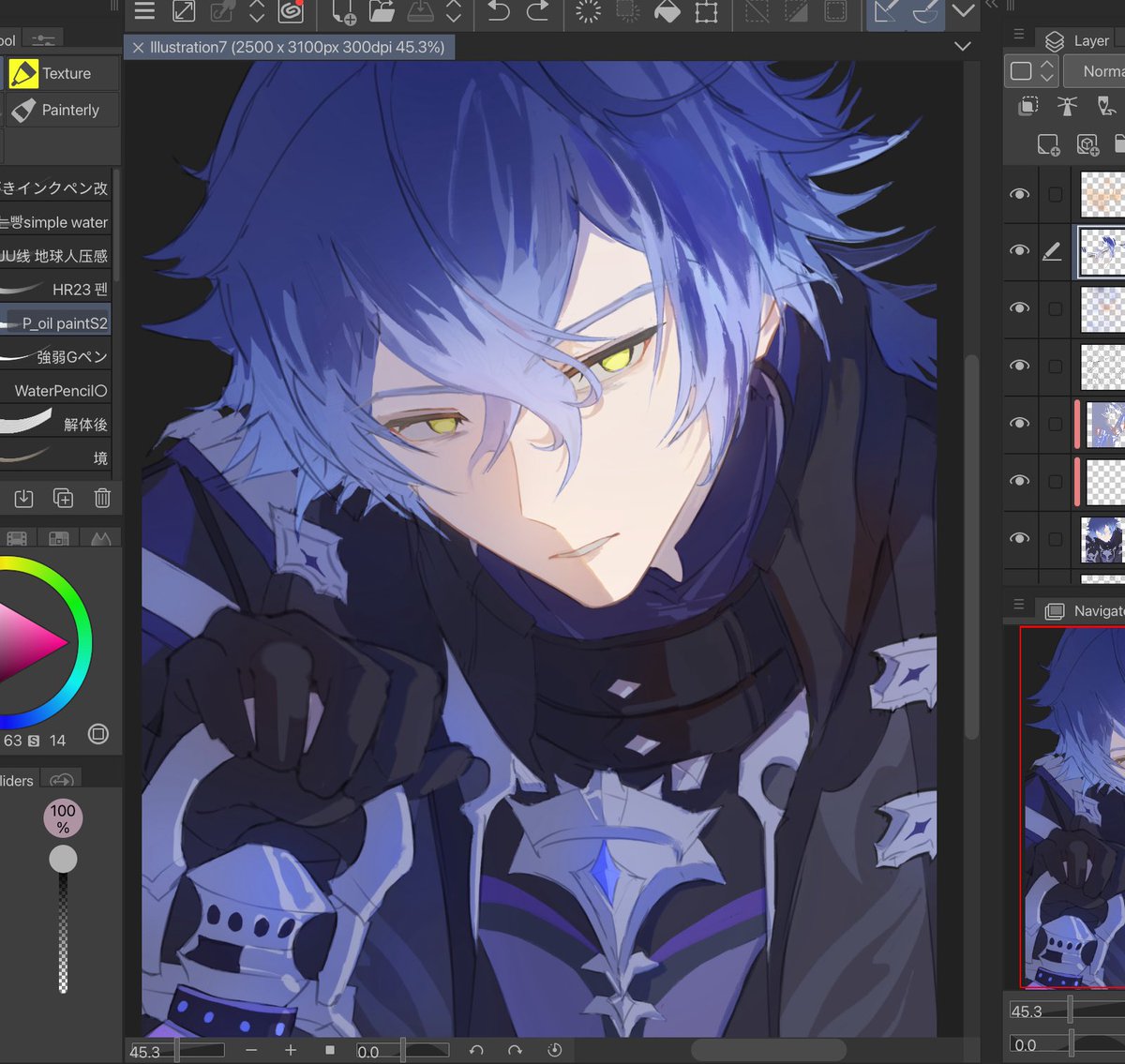Reset canvas rotation in the bottom bar
Viewport: 1125px width, 1064px height.
(x=554, y=1050)
